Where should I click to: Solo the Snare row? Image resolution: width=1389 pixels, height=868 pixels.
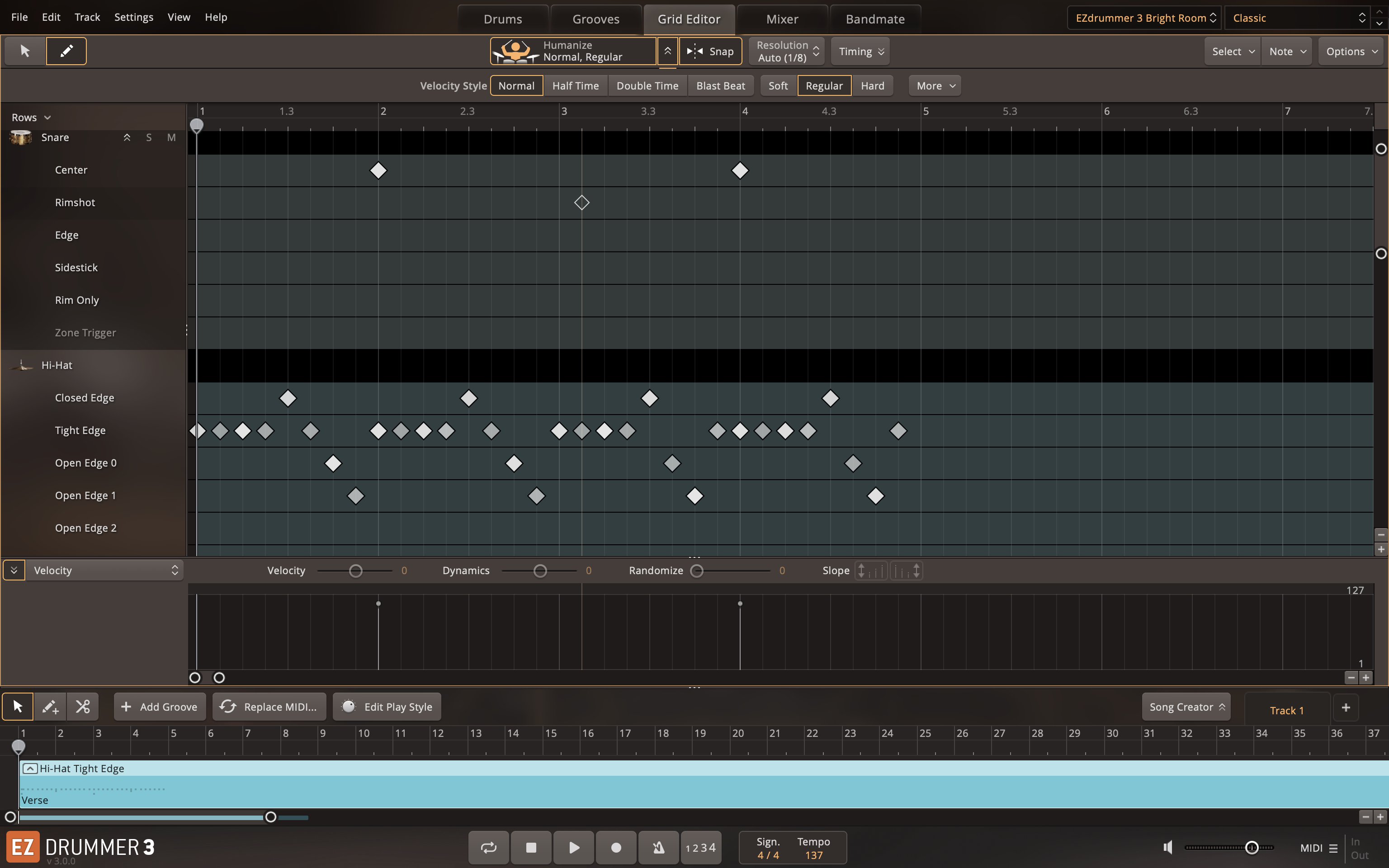click(149, 137)
